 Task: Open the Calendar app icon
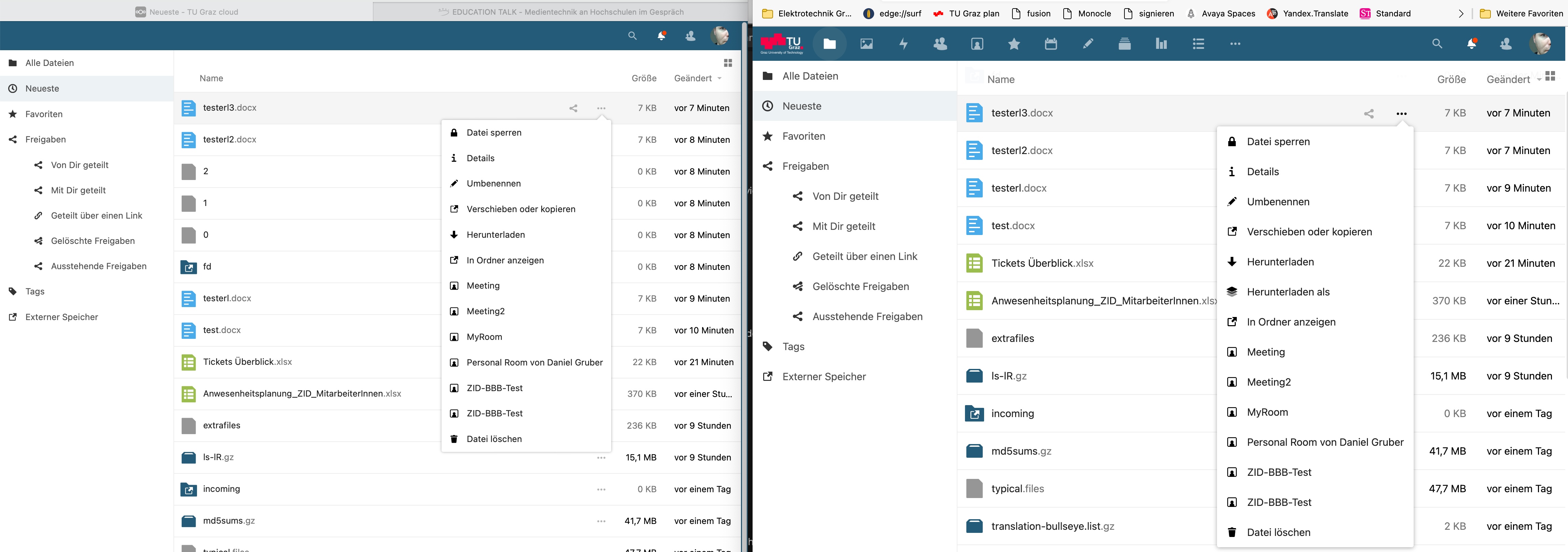pos(1051,43)
